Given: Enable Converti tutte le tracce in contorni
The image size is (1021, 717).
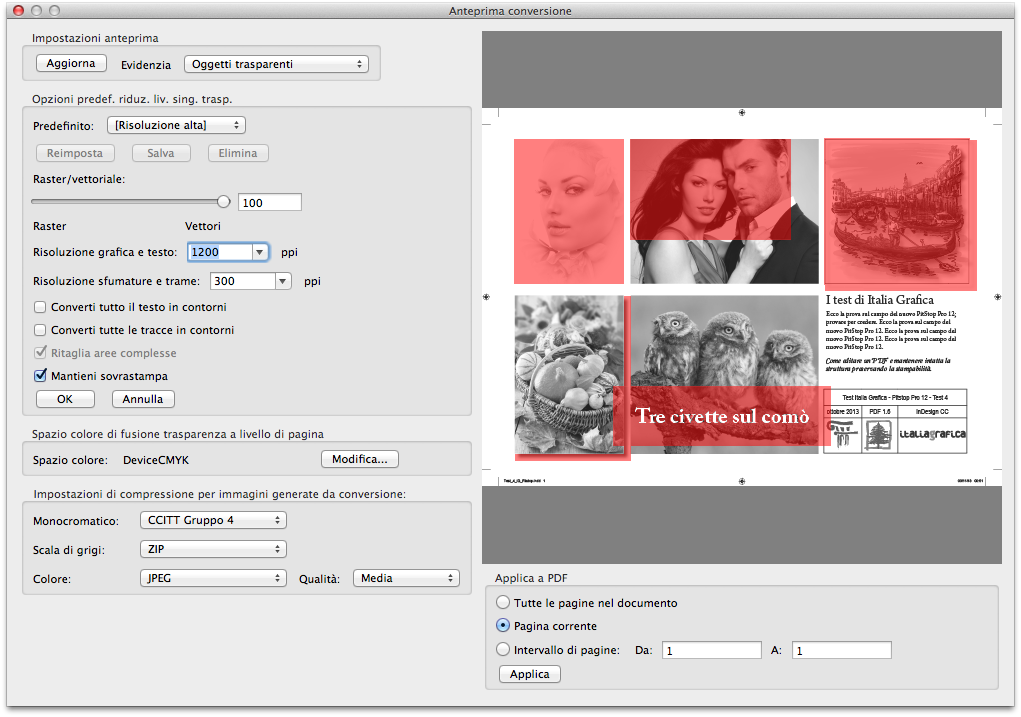Looking at the screenshot, I should (41, 330).
